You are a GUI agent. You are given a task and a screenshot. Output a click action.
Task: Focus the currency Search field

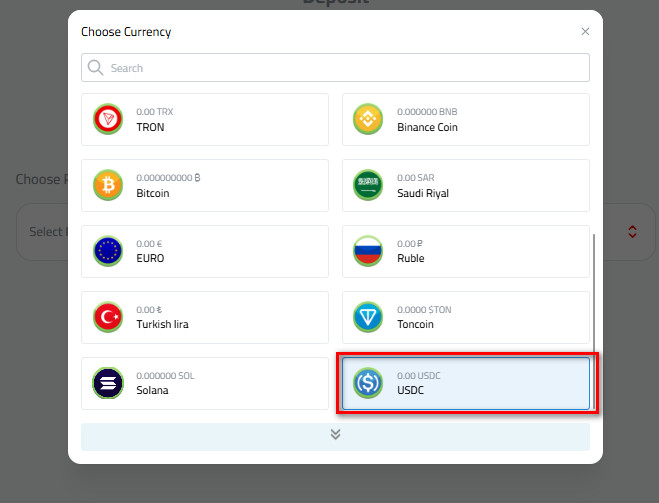[x=335, y=68]
